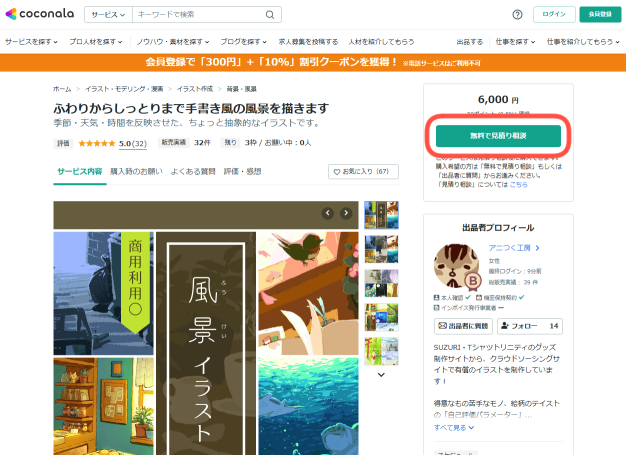The height and width of the screenshot is (455, 626).
Task: Expand 仕事を探す menu
Action: pyautogui.click(x=515, y=42)
